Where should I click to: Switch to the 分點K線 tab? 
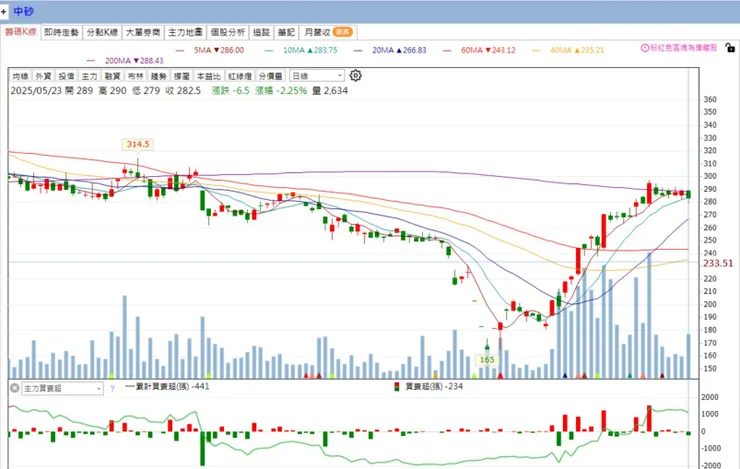tap(102, 32)
